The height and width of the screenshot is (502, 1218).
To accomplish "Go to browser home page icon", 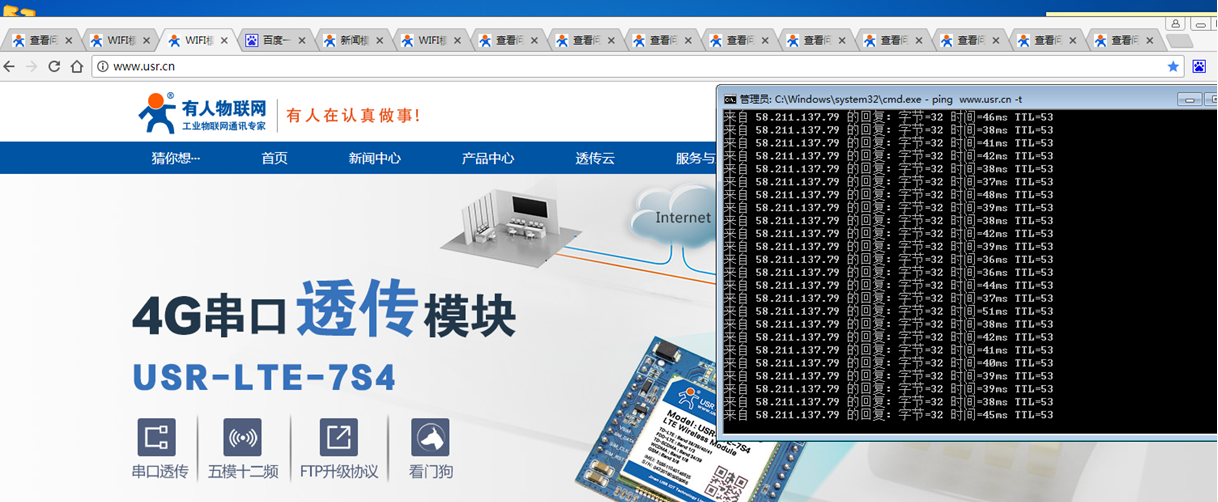I will tap(76, 66).
